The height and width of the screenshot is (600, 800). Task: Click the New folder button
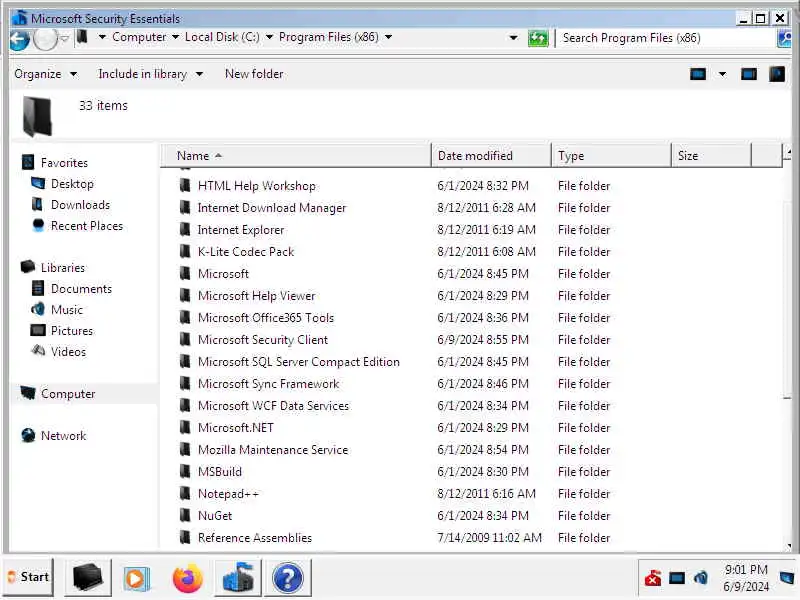tap(254, 74)
